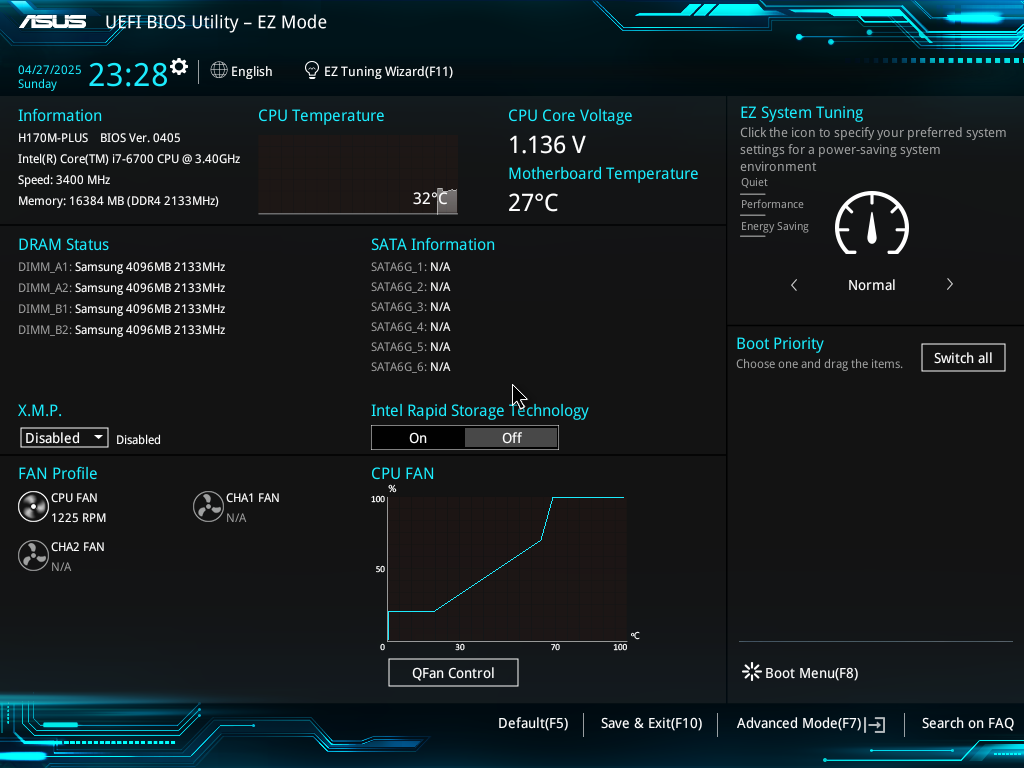1024x768 pixels.
Task: Choose Save & Exit(F10)
Action: point(651,724)
